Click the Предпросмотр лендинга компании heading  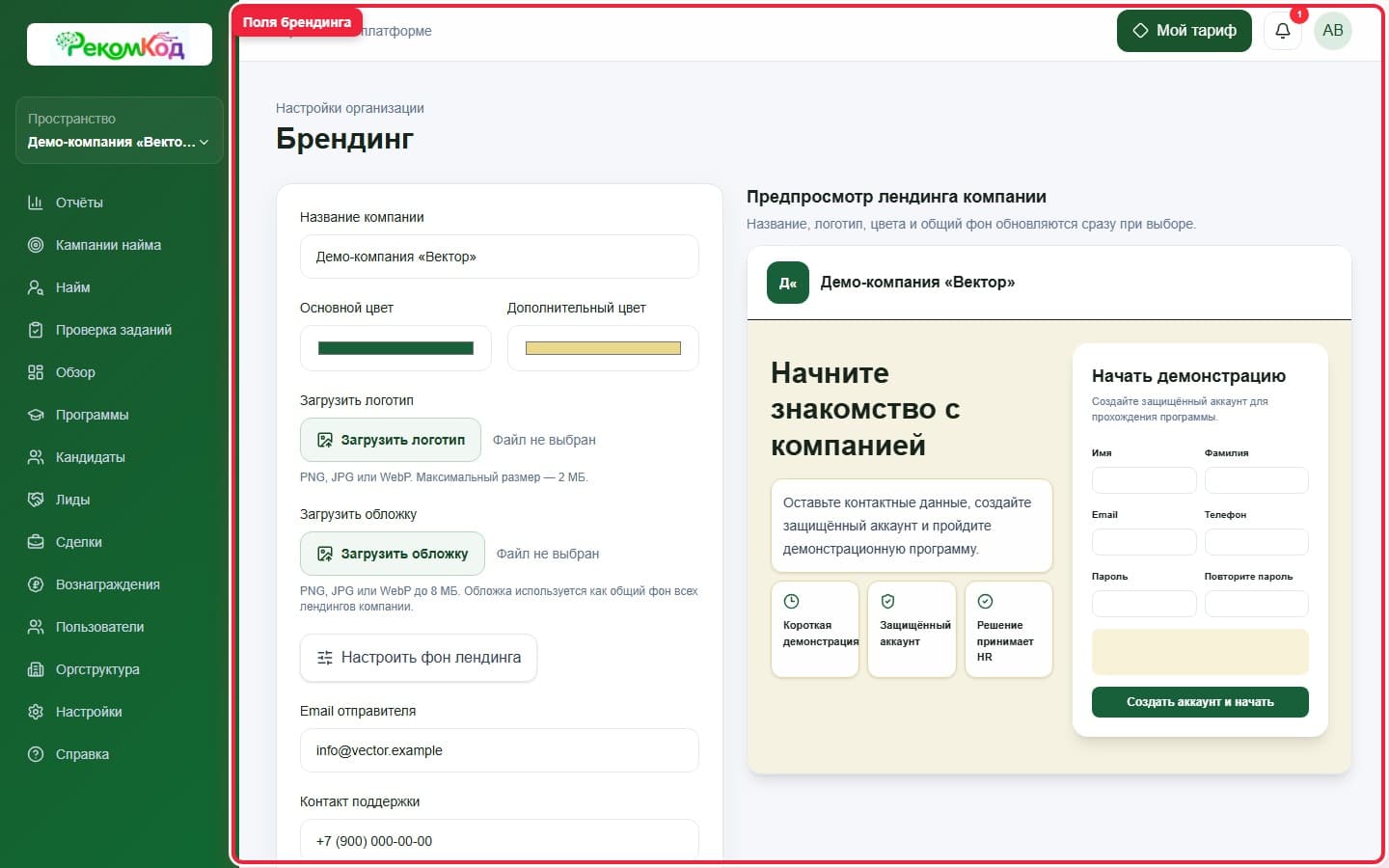pos(896,197)
